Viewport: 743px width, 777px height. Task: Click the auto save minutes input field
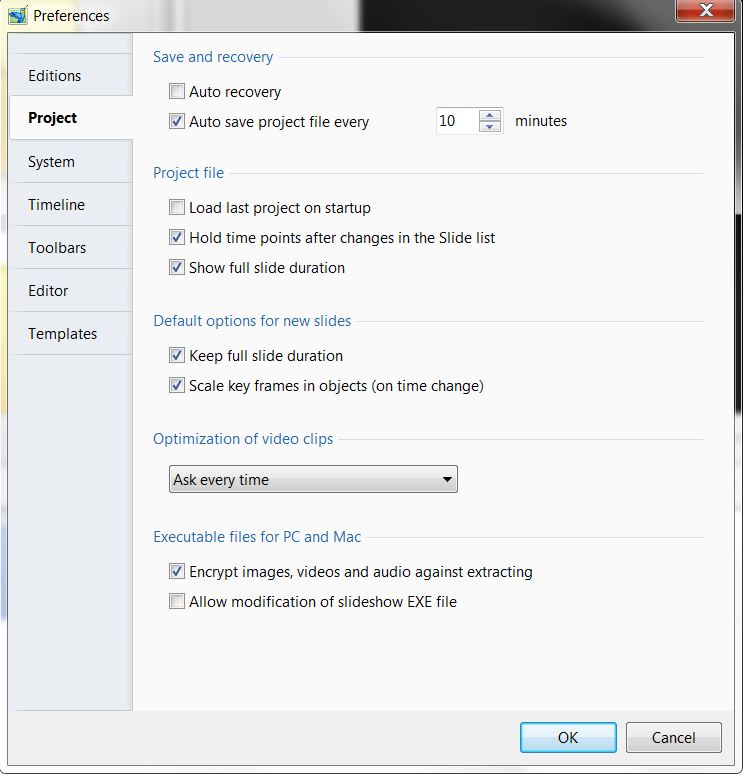(x=456, y=121)
